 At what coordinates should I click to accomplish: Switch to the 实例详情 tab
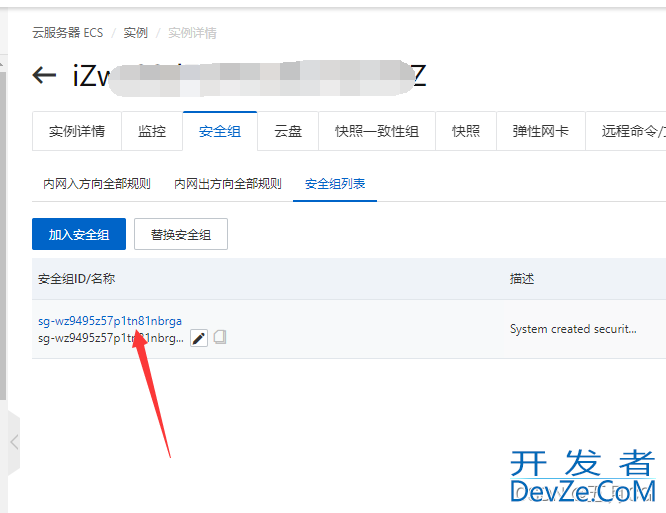tap(77, 131)
